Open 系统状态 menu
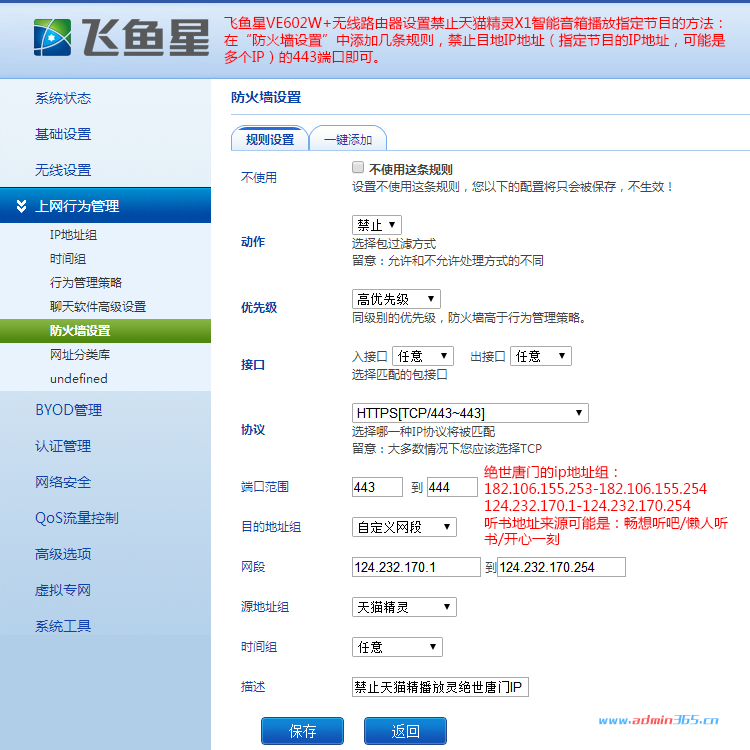 pyautogui.click(x=63, y=98)
